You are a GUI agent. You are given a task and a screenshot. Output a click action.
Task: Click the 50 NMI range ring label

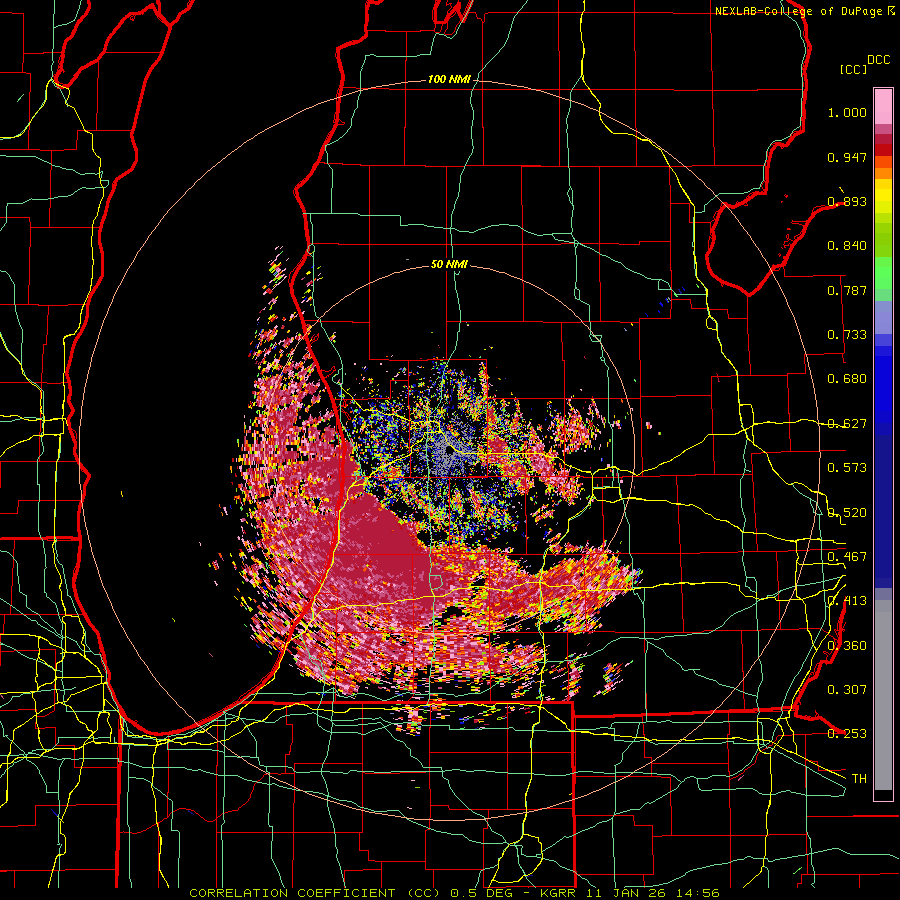(449, 265)
